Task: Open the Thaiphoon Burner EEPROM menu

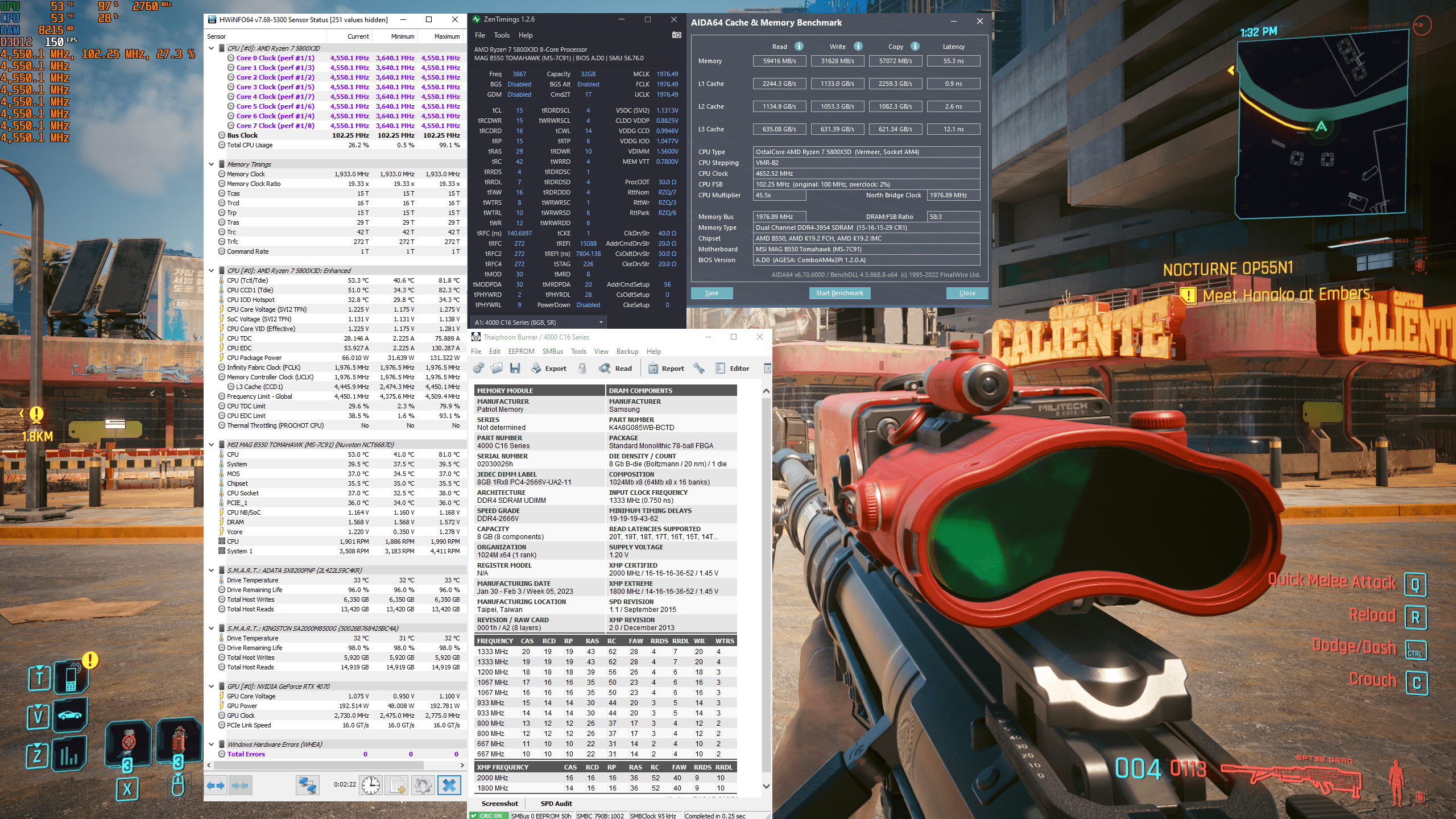Action: click(521, 351)
